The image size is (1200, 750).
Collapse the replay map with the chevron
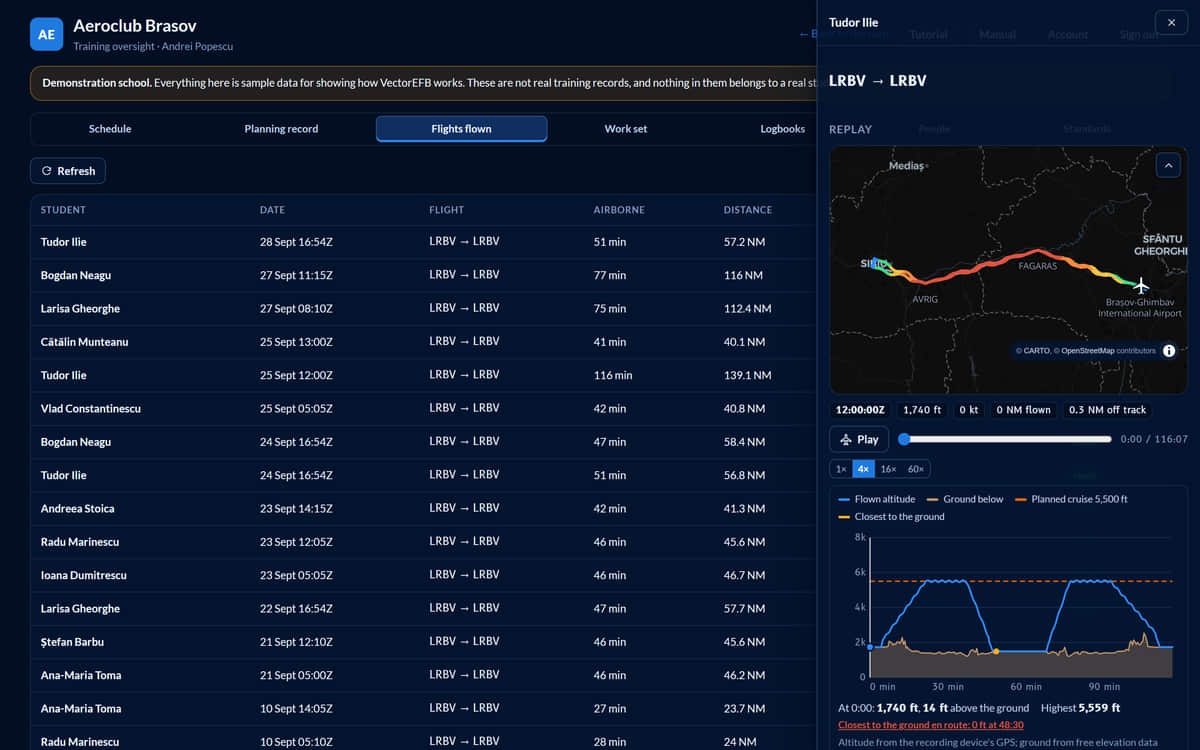pyautogui.click(x=1168, y=165)
